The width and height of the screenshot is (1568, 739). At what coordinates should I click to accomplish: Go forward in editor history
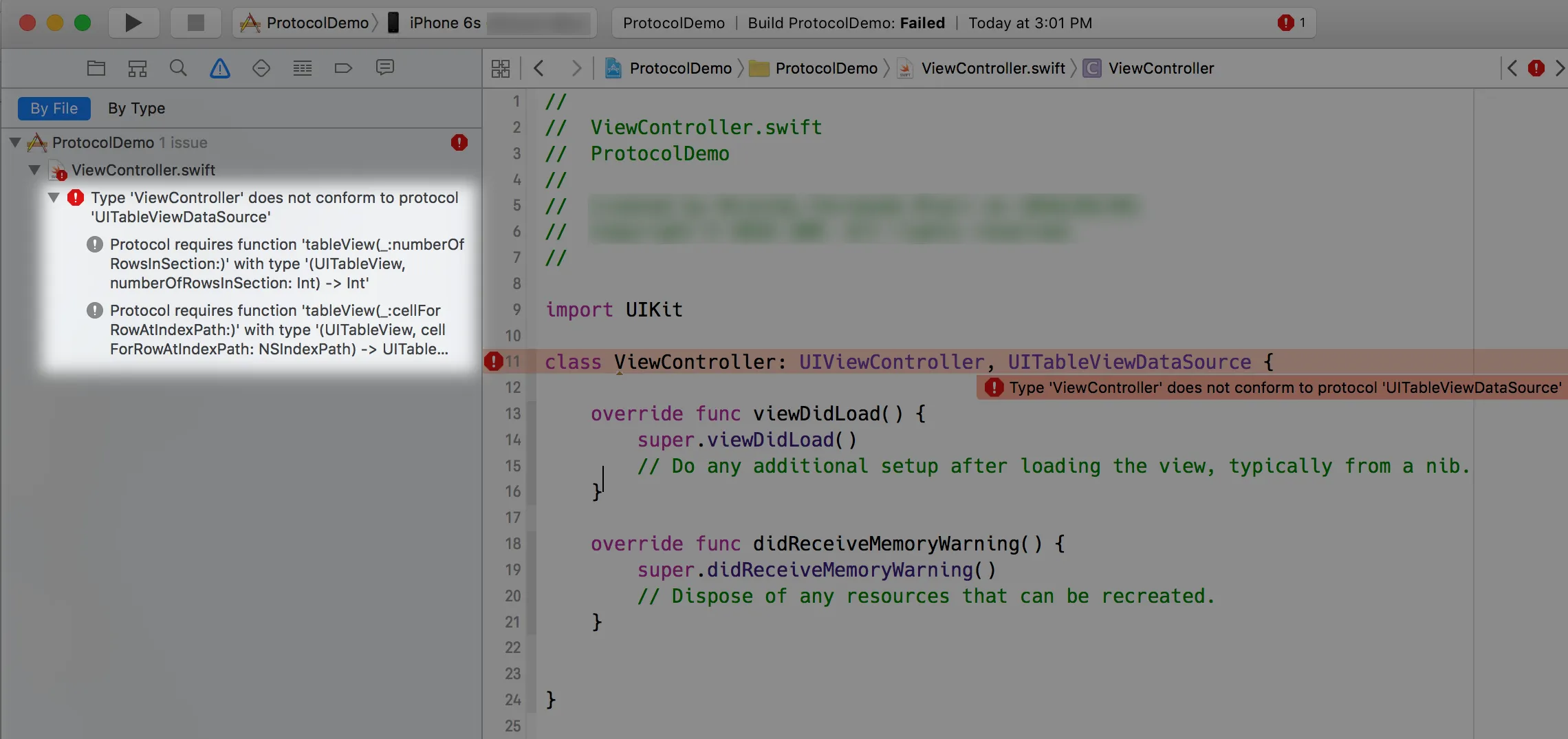[576, 68]
